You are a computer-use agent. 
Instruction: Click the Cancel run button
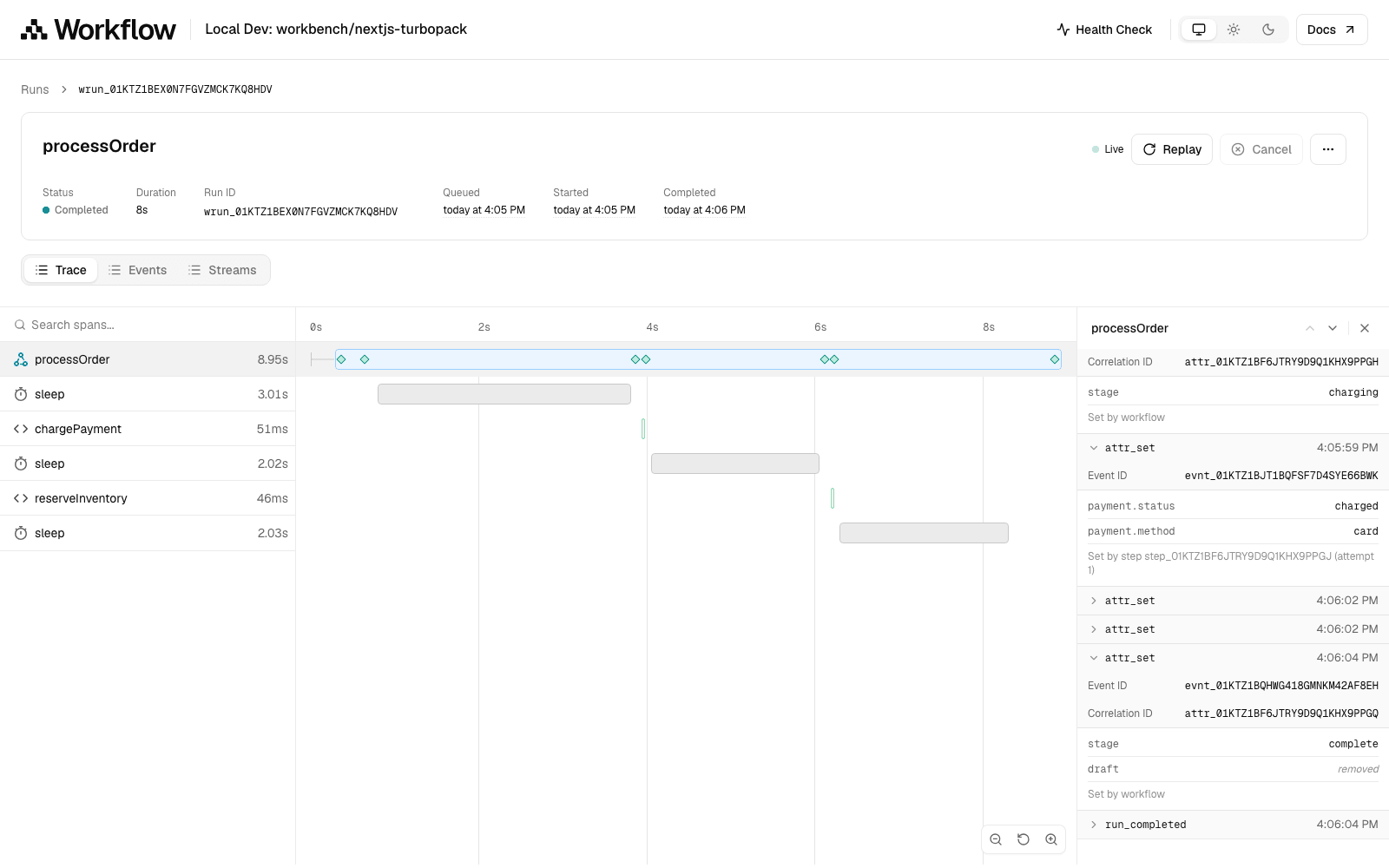1261,149
